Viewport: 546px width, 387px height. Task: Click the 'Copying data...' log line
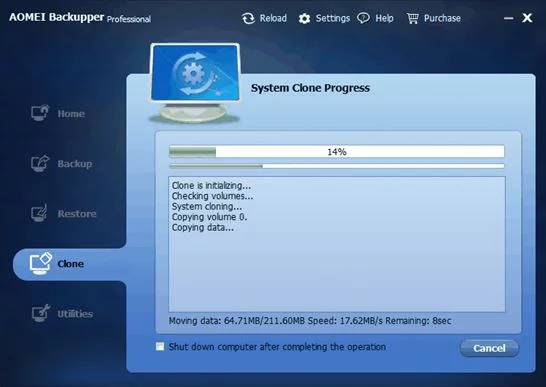pyautogui.click(x=203, y=227)
